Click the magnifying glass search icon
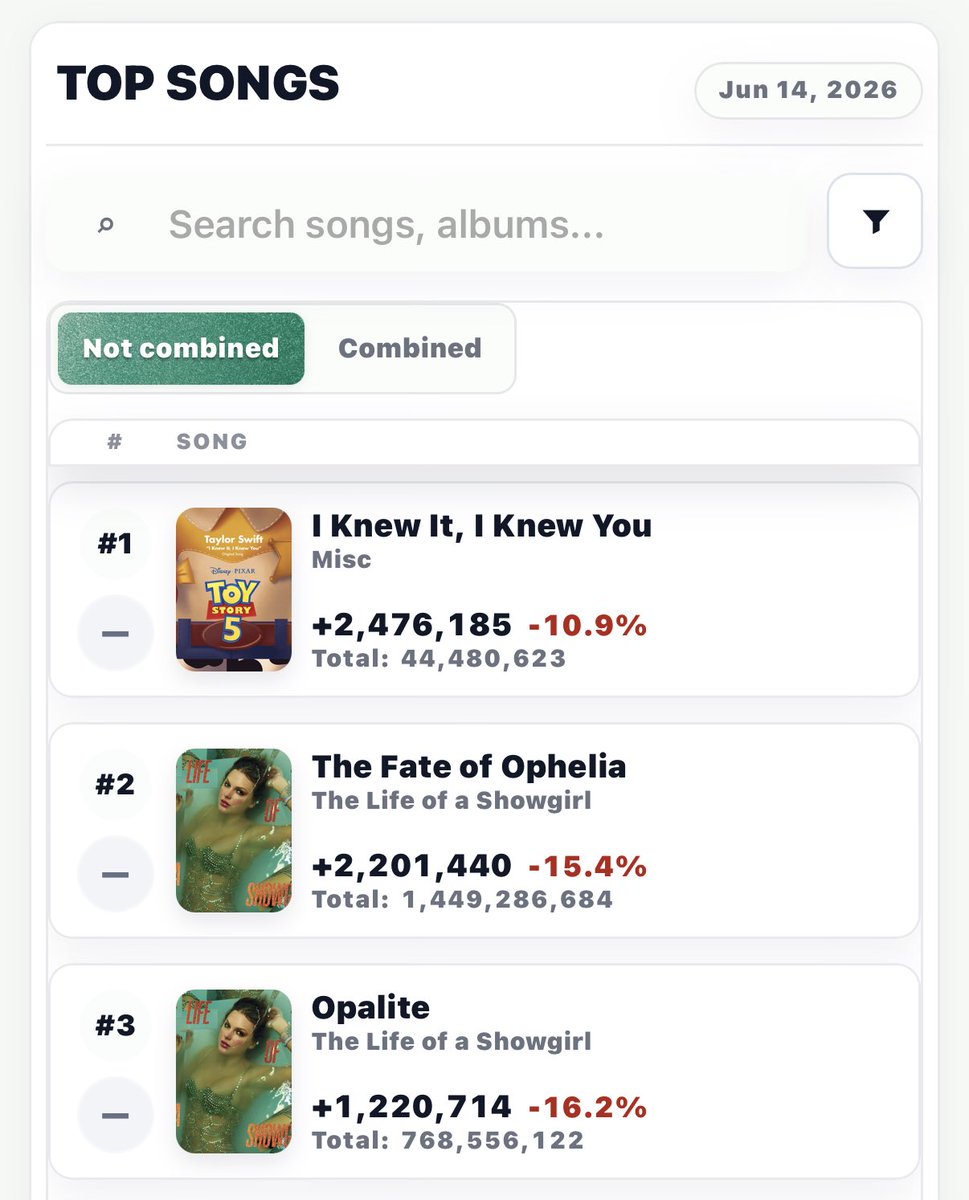 click(106, 225)
